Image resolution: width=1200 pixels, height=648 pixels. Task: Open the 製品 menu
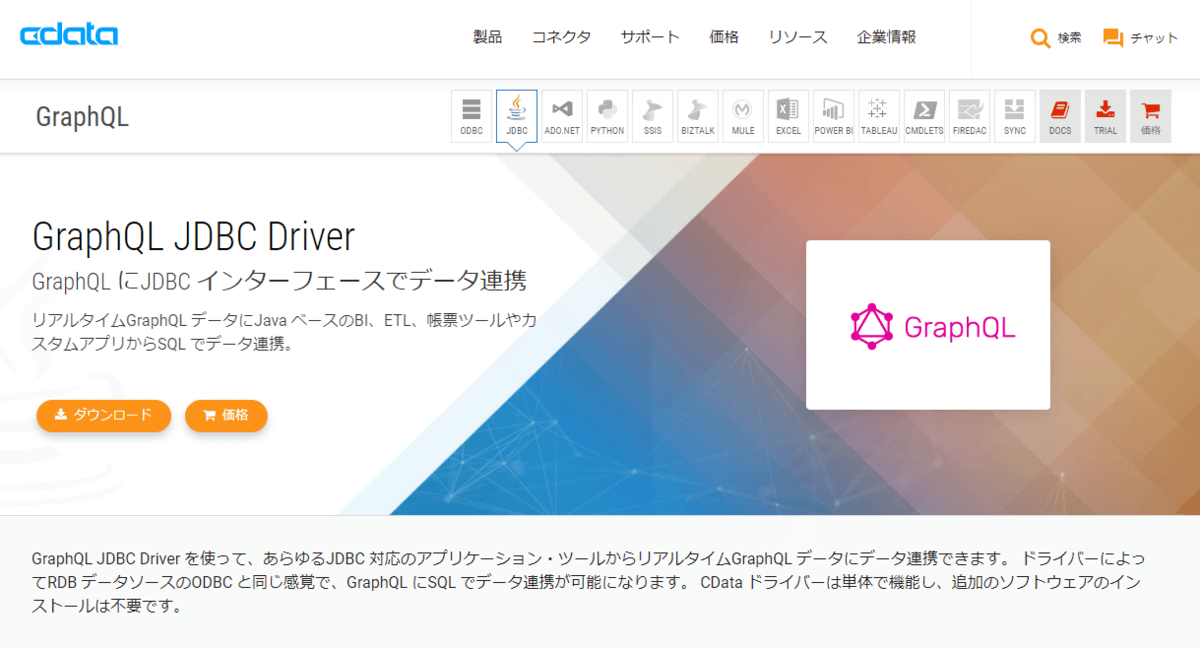[487, 37]
